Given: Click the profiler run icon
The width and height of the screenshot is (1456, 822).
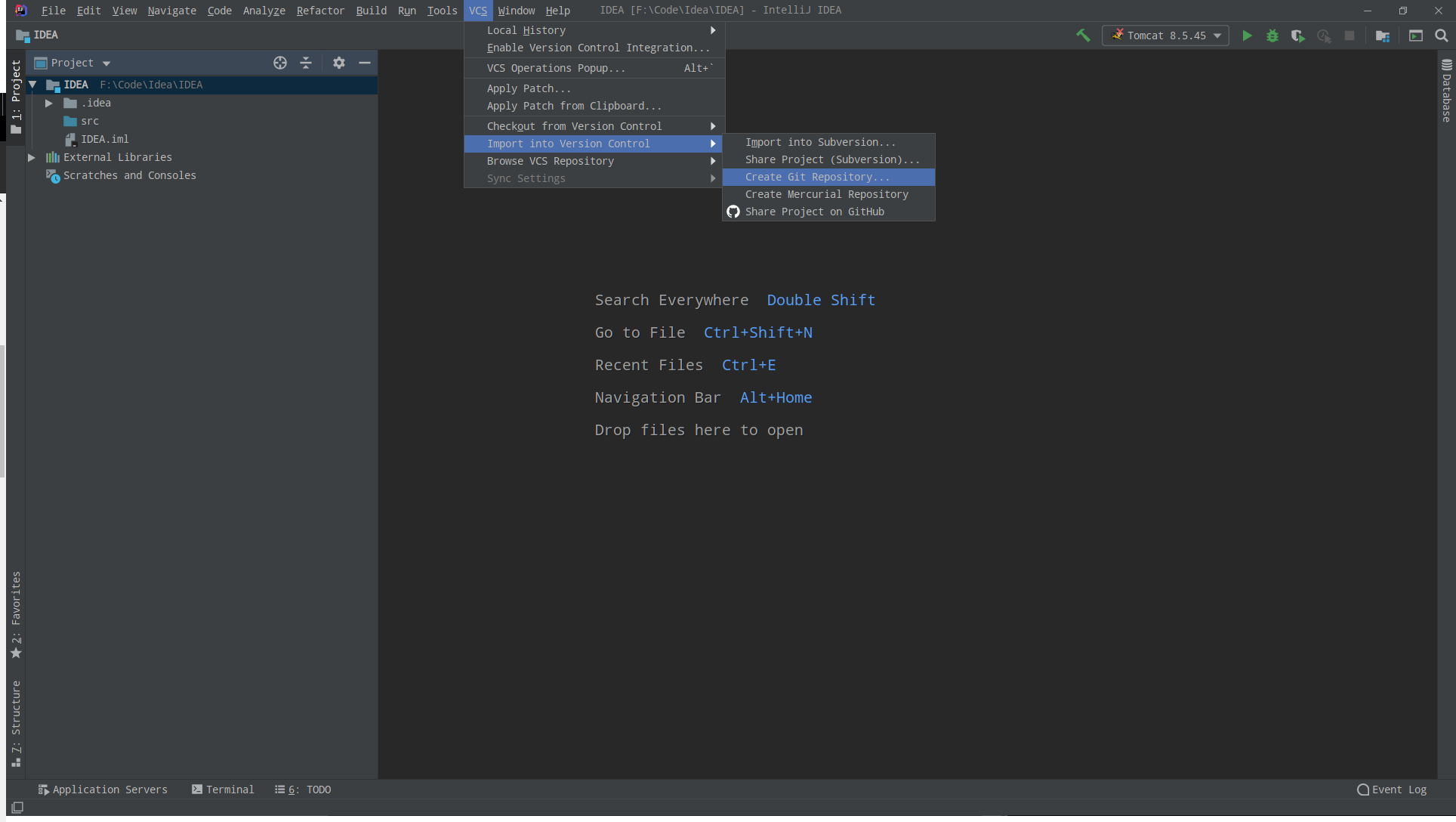Looking at the screenshot, I should (x=1324, y=36).
